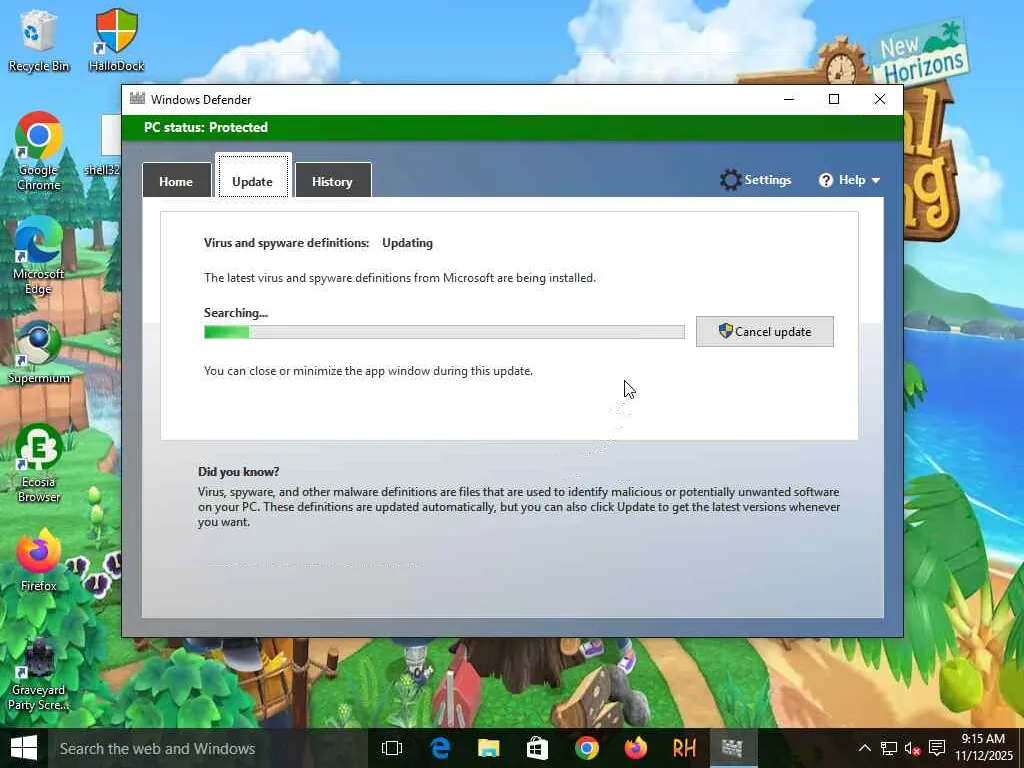Click the Windows Defender castle title icon
The height and width of the screenshot is (768, 1024).
[x=137, y=99]
